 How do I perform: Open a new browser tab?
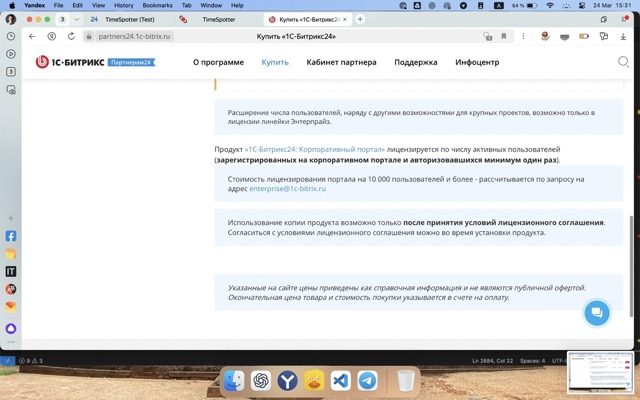pyautogui.click(x=360, y=19)
